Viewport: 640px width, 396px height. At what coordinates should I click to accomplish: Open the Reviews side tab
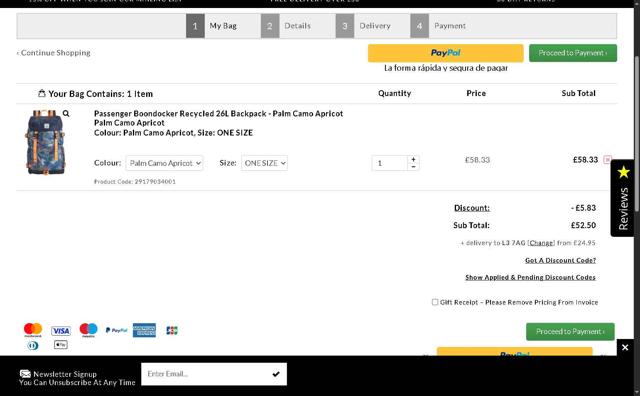click(x=623, y=198)
